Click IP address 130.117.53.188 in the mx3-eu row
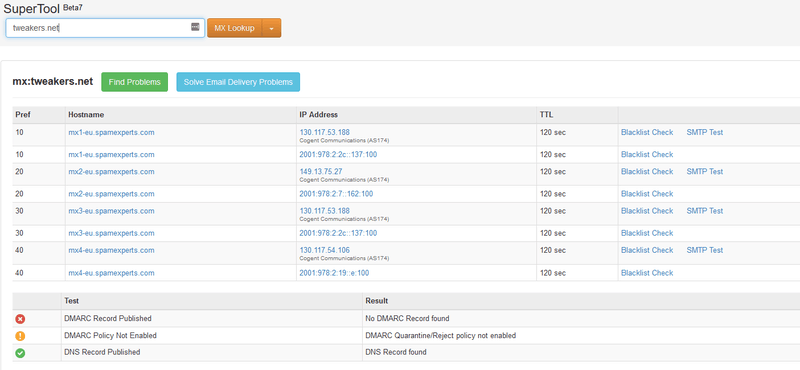The width and height of the screenshot is (800, 370). click(324, 211)
